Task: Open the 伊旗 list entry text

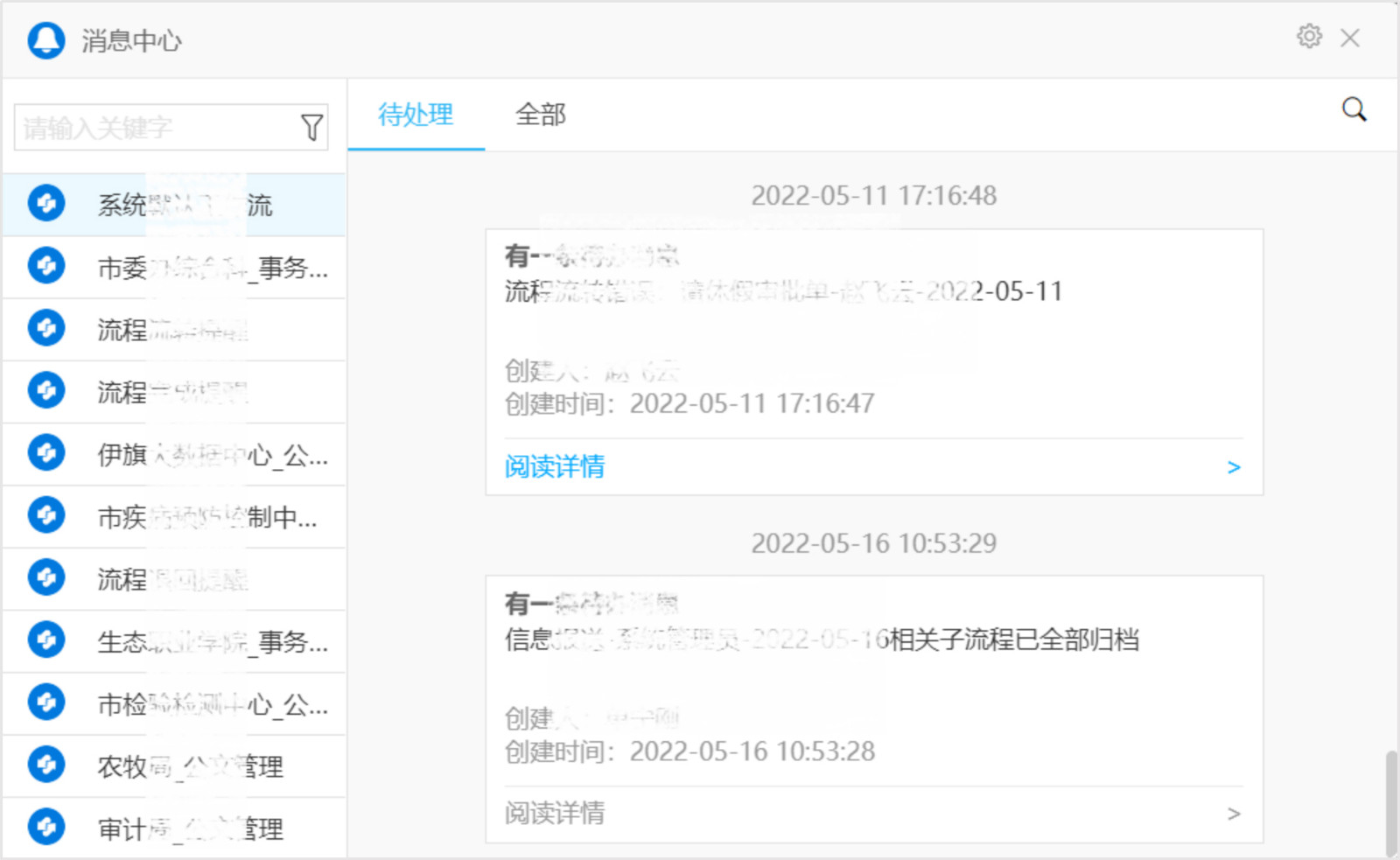Action: pos(213,455)
